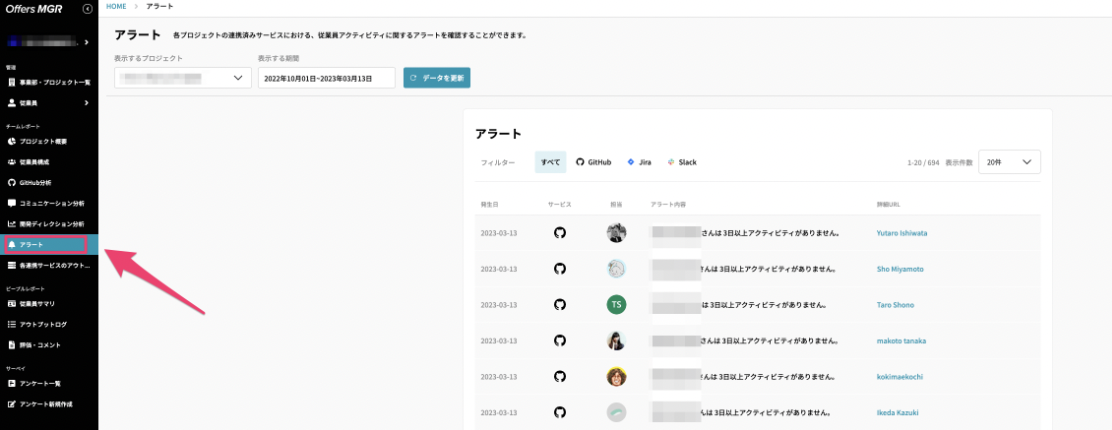Collapse sidebar using arrow icon beside Offers MGR

[x=87, y=9]
